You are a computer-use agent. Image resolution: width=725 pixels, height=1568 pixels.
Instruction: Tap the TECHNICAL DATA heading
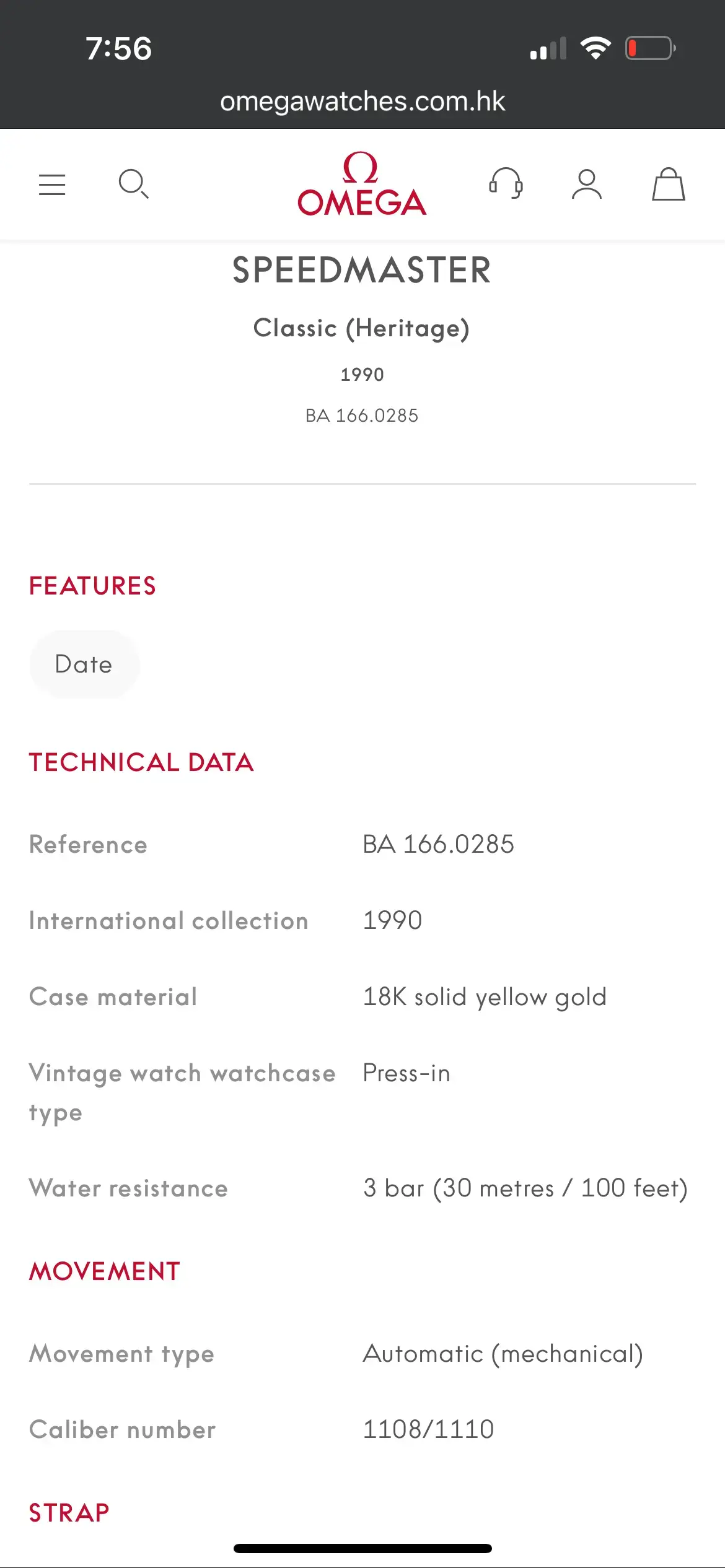point(141,762)
